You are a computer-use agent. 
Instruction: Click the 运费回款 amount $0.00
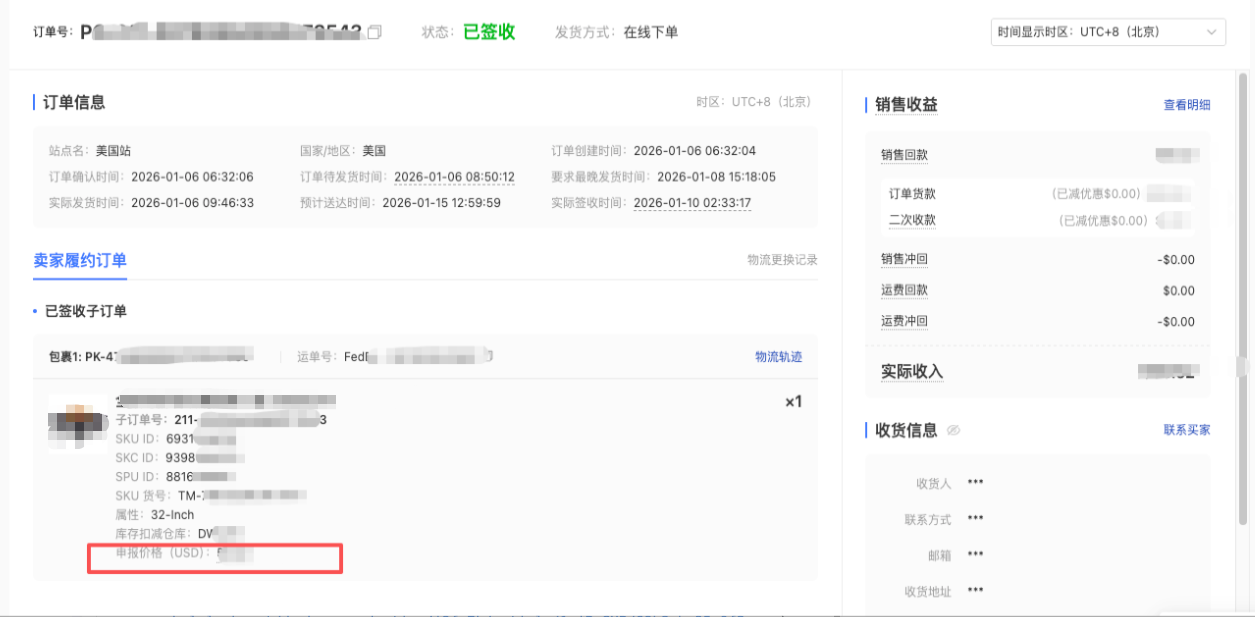tap(1179, 291)
